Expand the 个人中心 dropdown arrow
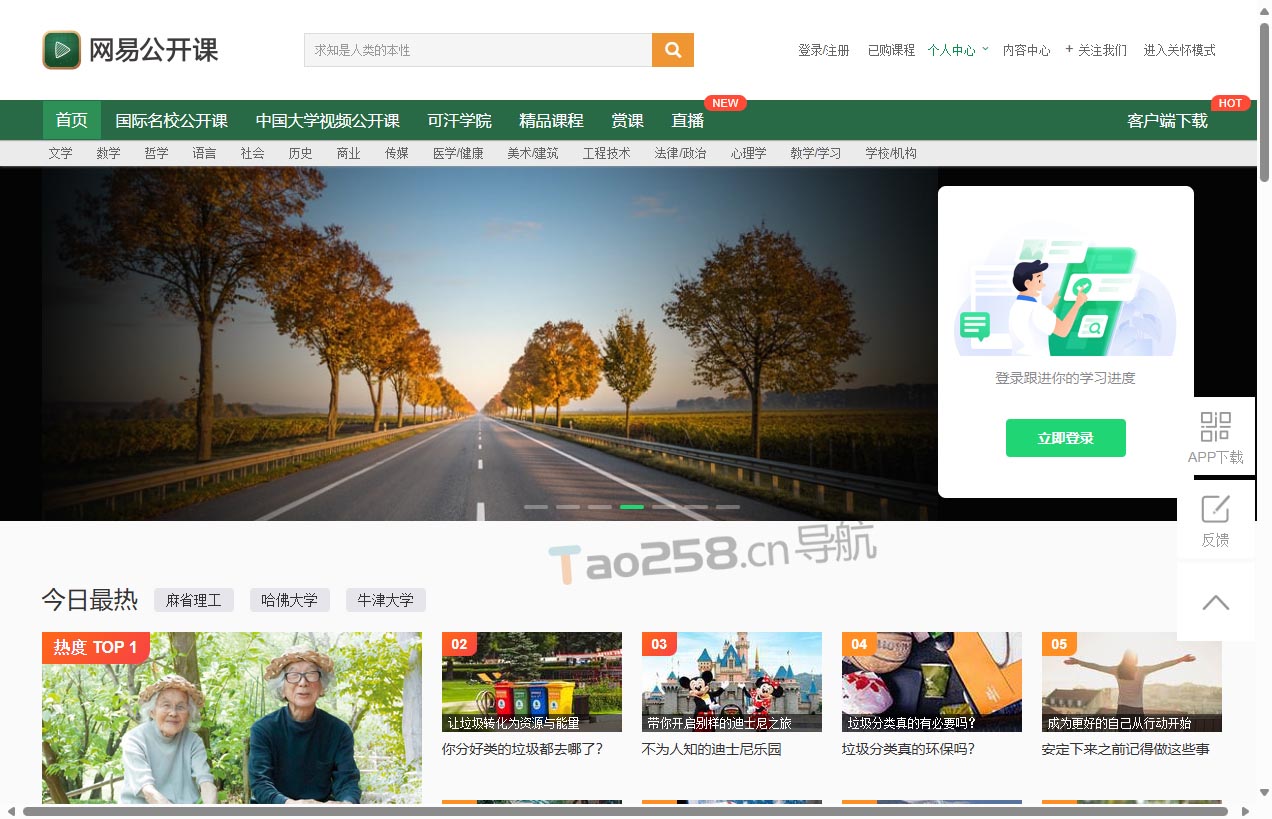 pyautogui.click(x=985, y=49)
